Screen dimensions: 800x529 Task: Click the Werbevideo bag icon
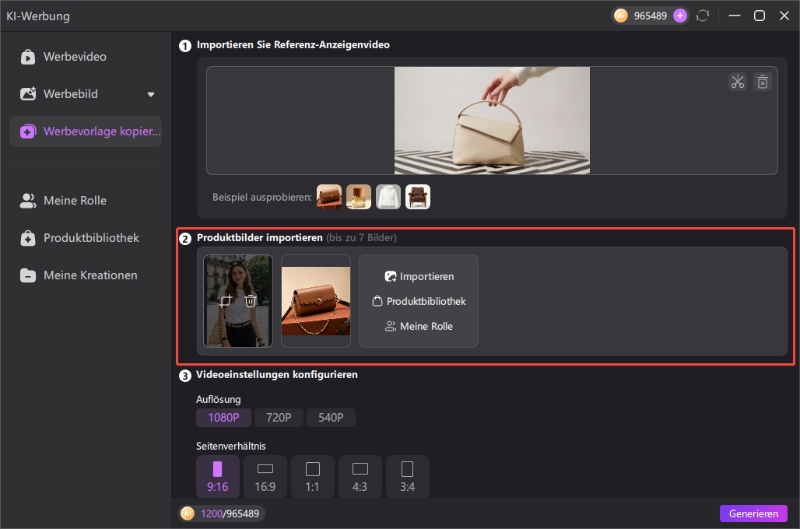pyautogui.click(x=28, y=57)
